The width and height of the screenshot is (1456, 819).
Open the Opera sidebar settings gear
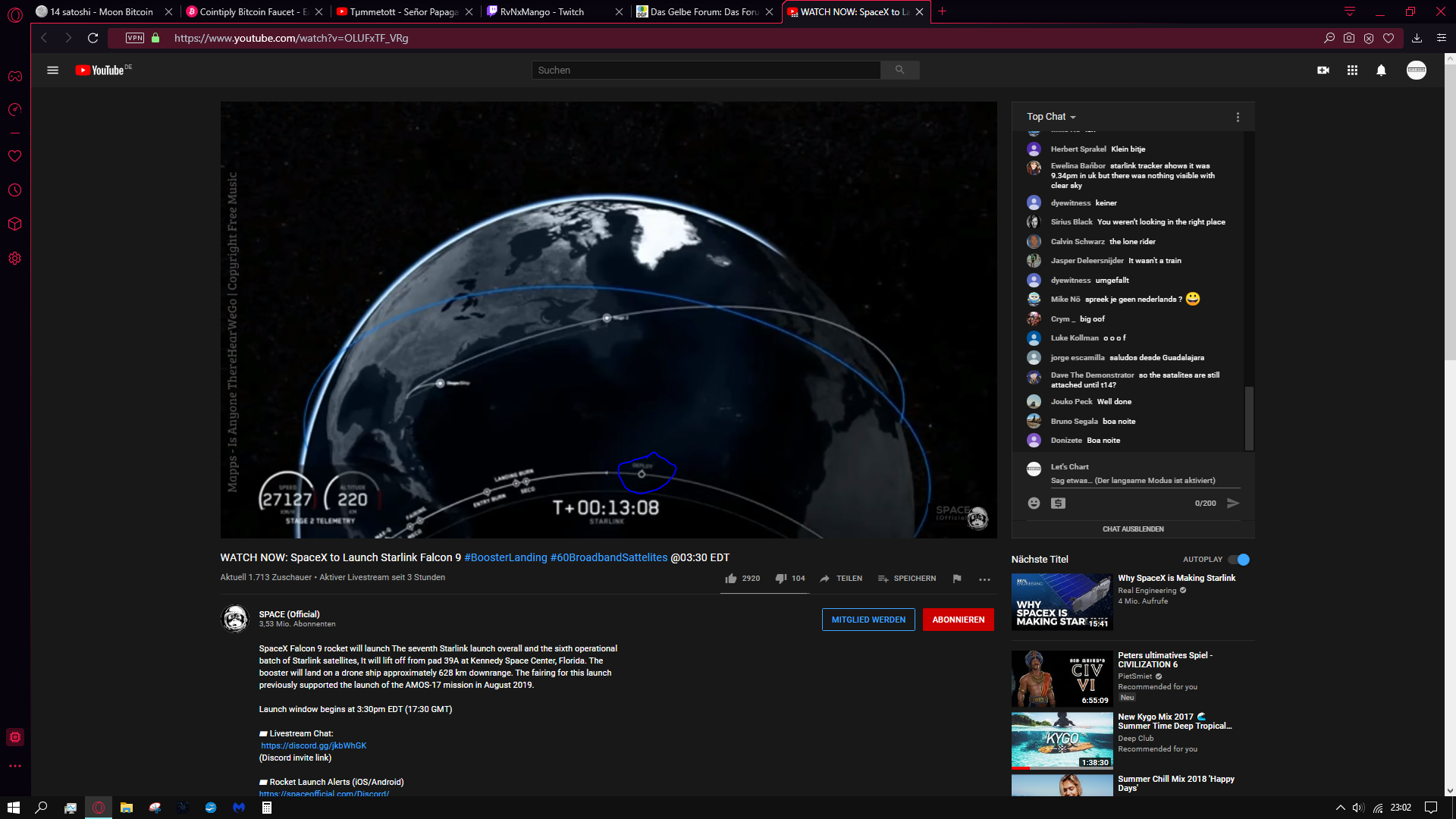coord(14,259)
